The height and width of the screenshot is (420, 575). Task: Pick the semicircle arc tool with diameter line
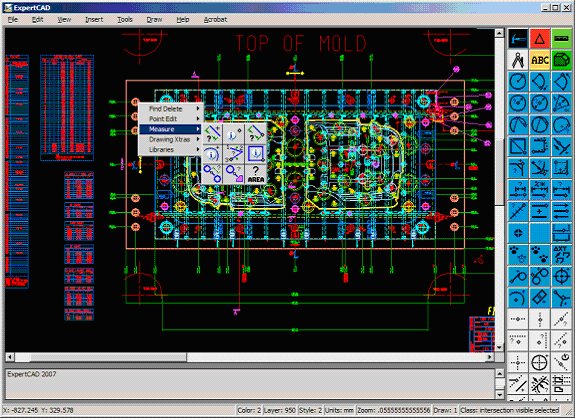(518, 125)
